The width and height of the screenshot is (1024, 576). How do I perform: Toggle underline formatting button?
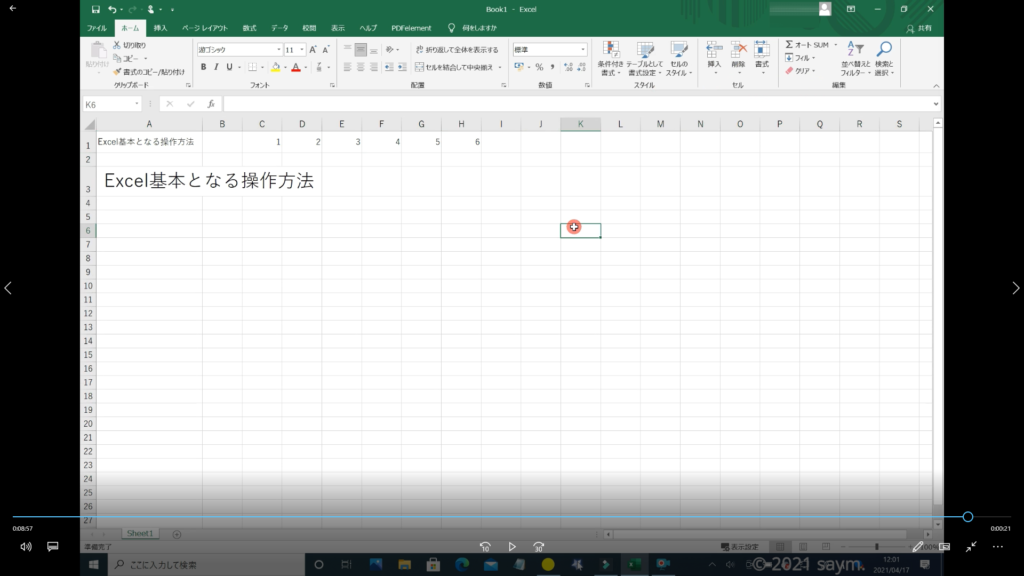coord(228,67)
